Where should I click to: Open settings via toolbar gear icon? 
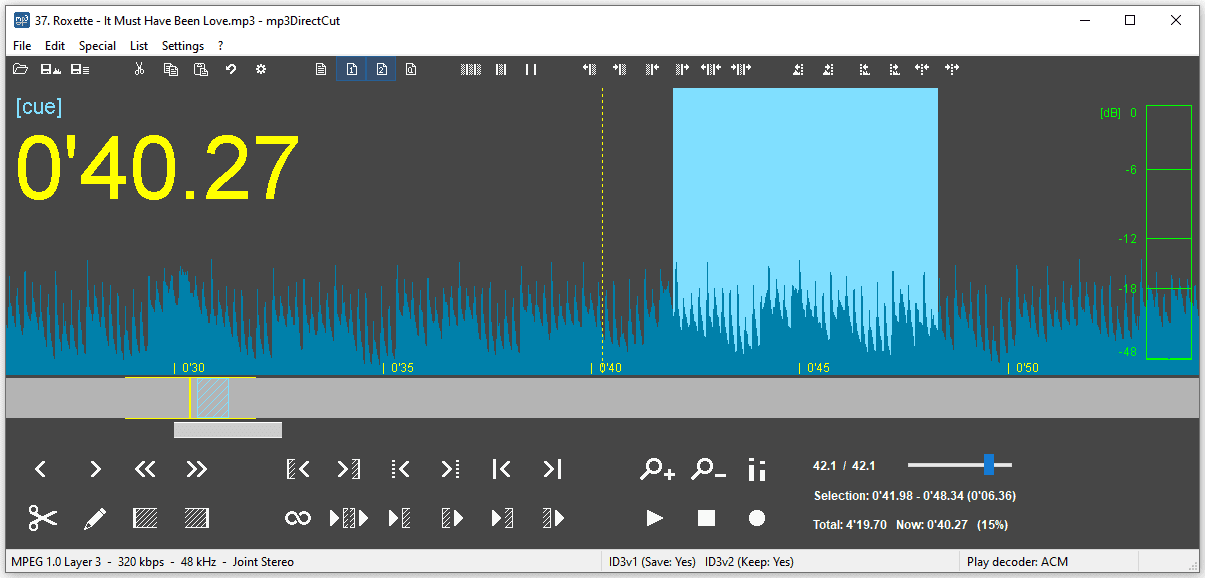[261, 69]
